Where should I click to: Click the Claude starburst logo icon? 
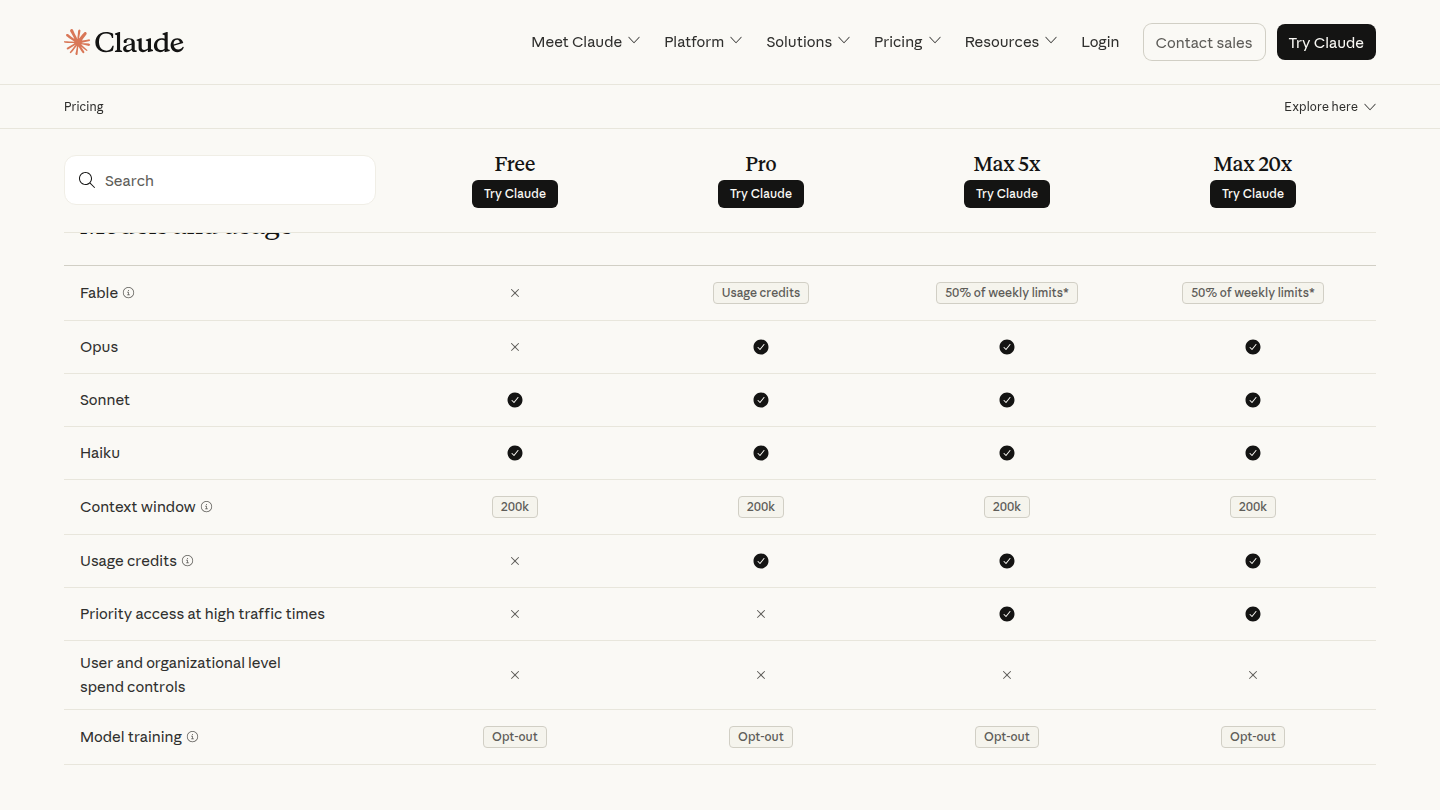pyautogui.click(x=77, y=42)
